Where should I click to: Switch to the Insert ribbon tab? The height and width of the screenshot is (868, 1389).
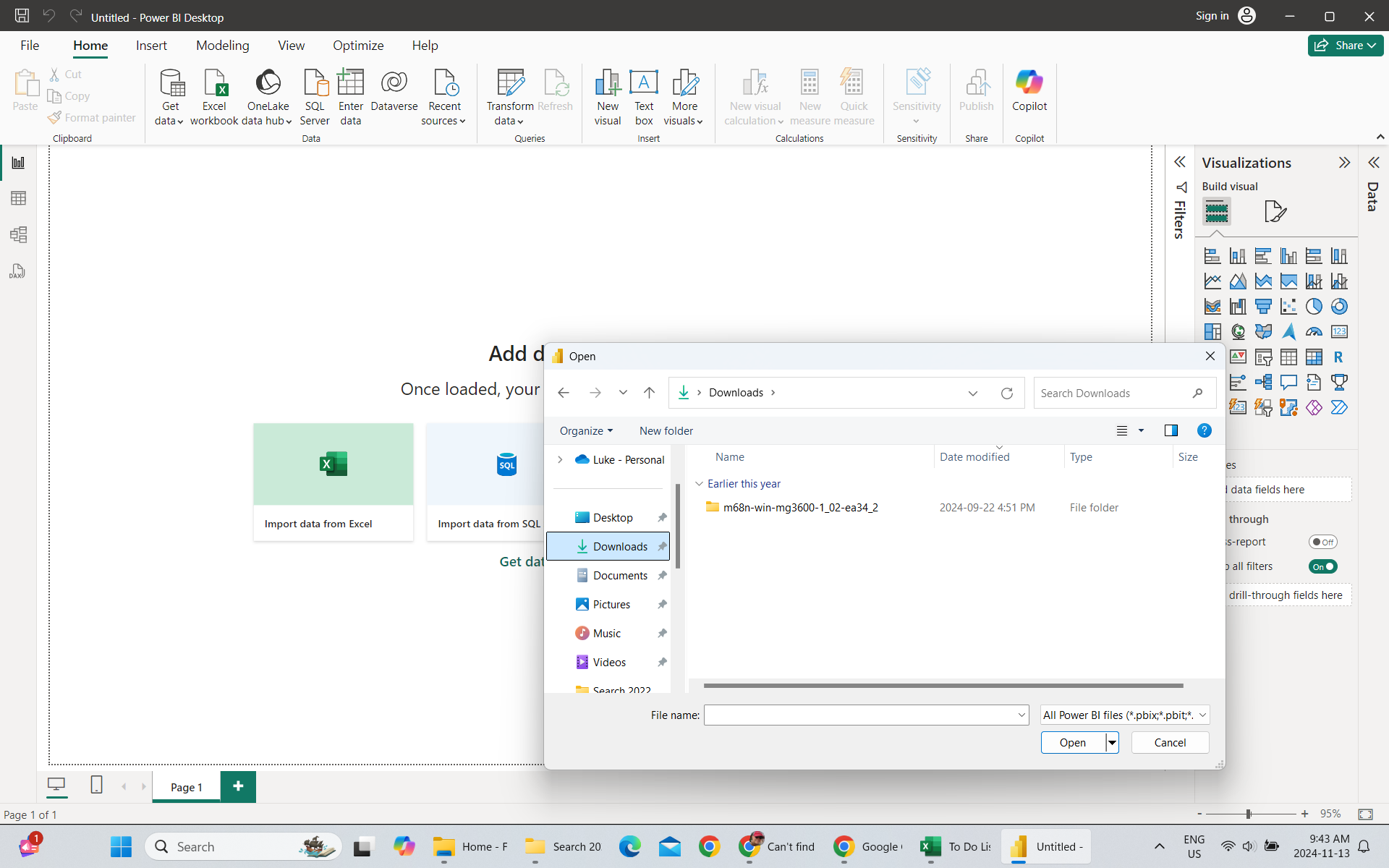(151, 46)
